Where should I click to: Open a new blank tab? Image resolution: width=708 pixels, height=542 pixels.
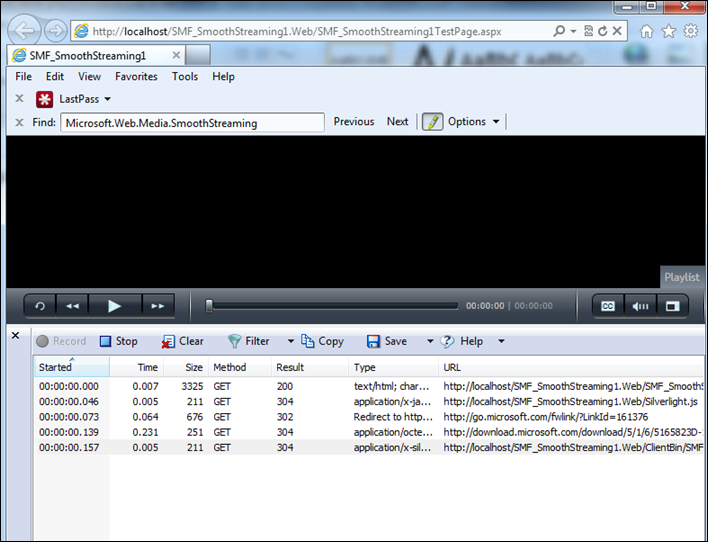click(x=198, y=56)
